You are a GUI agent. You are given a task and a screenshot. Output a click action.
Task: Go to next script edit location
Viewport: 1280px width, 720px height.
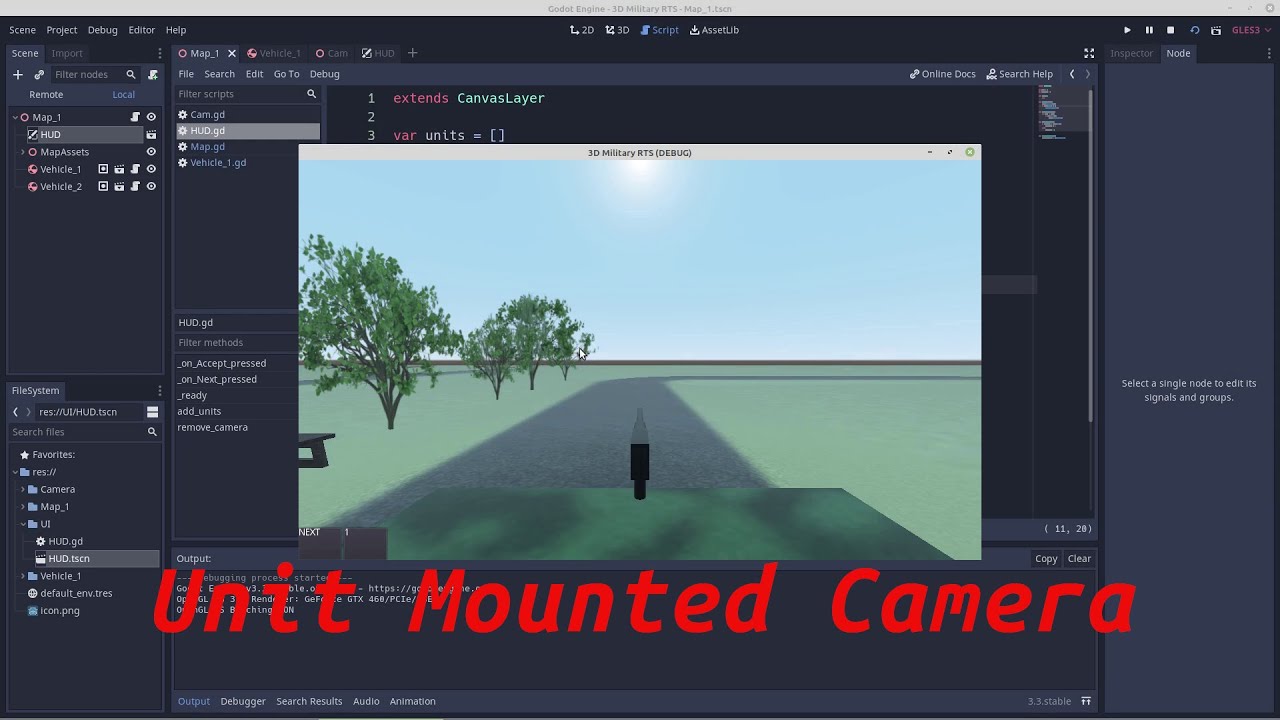click(1088, 74)
